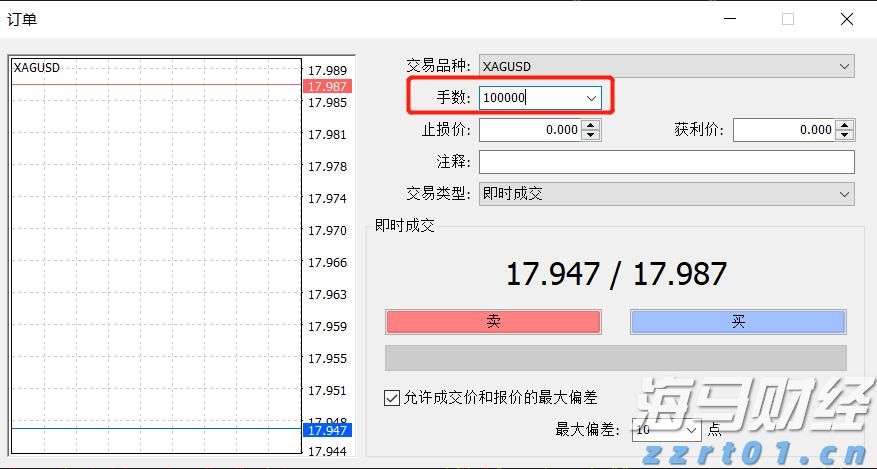Screen dimensions: 877x469
Task: Close the 订单 order window
Action: point(847,19)
